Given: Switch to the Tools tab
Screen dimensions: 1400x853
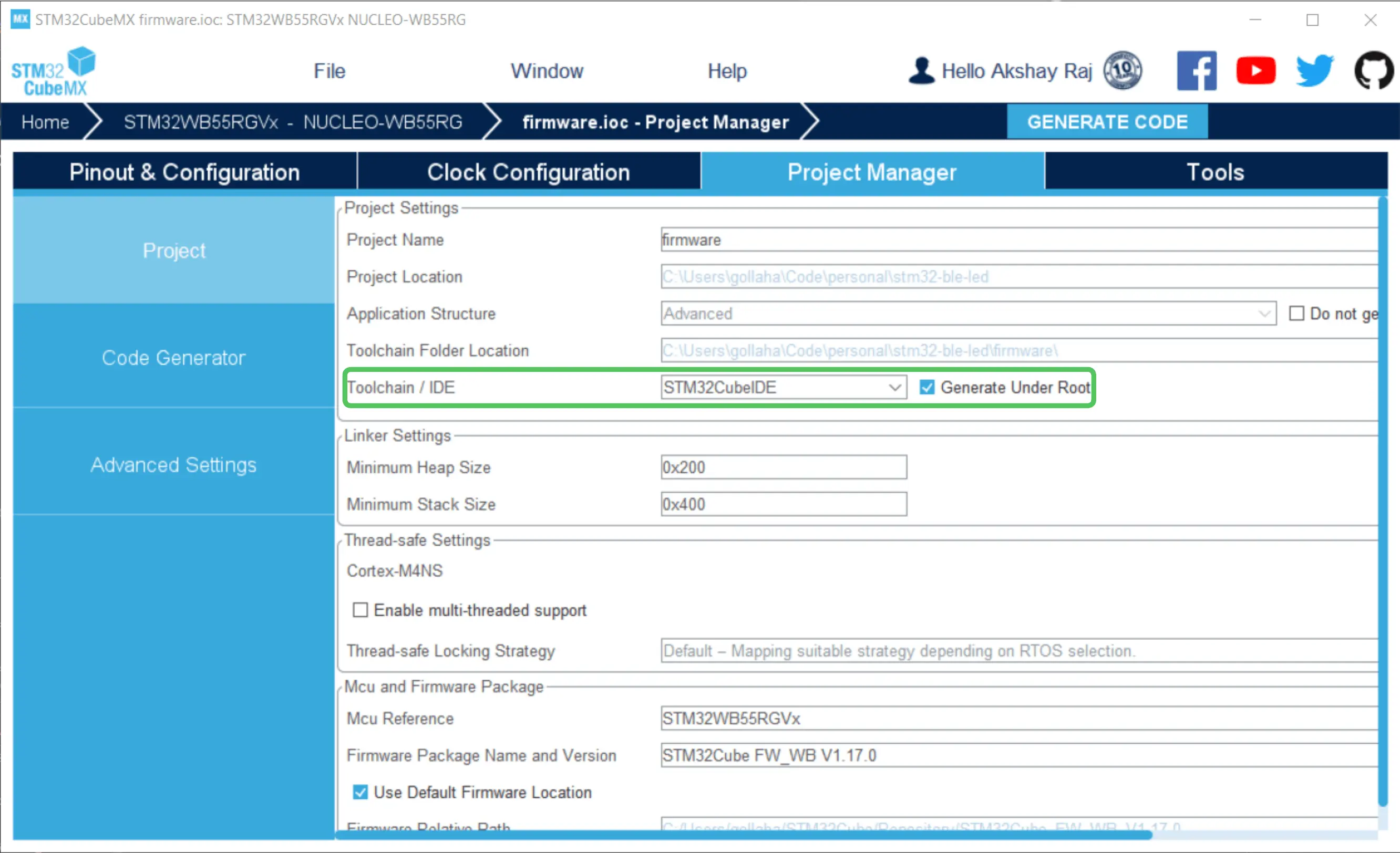Looking at the screenshot, I should [x=1216, y=172].
